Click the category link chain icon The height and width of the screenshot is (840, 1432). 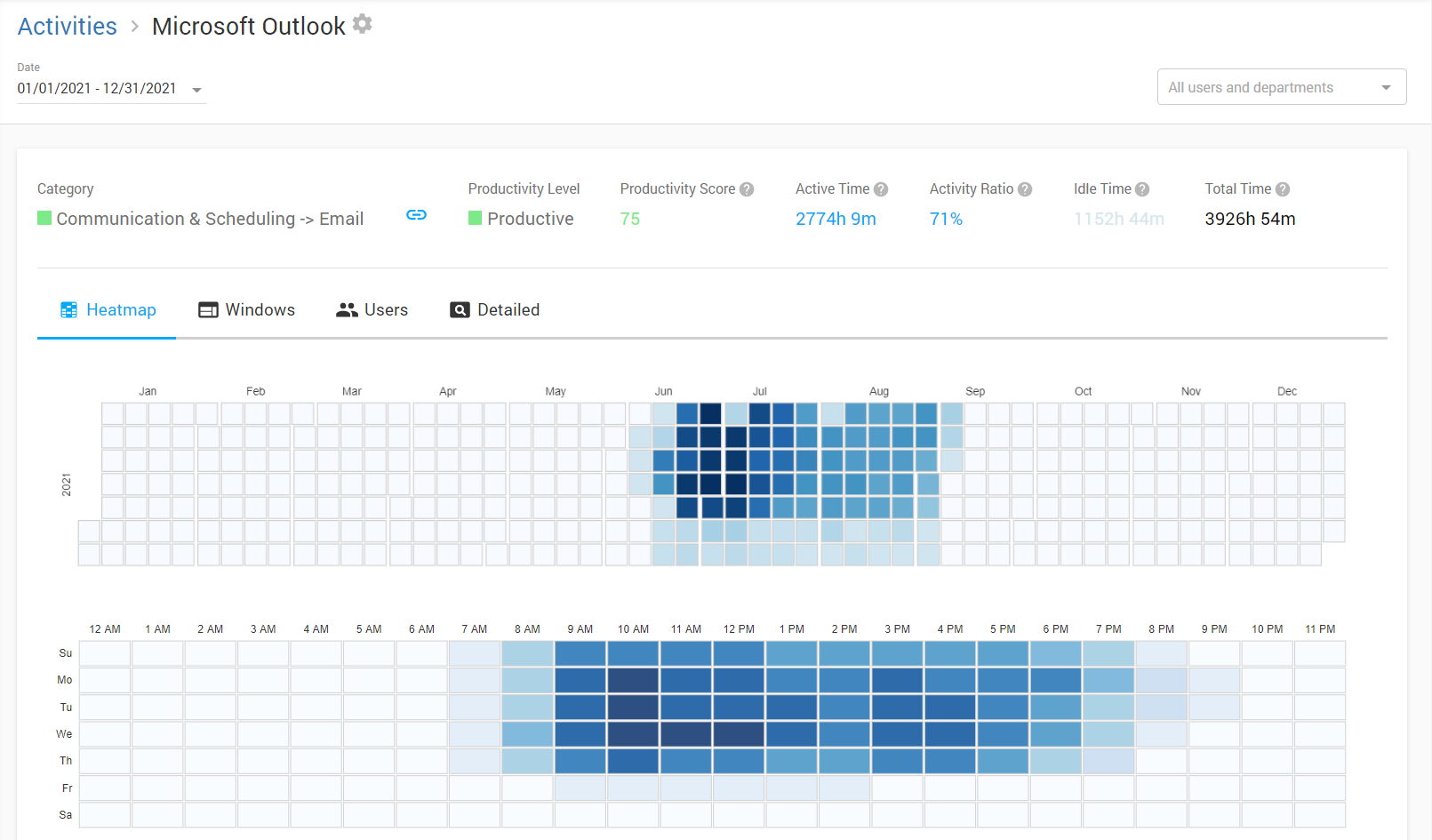tap(416, 215)
